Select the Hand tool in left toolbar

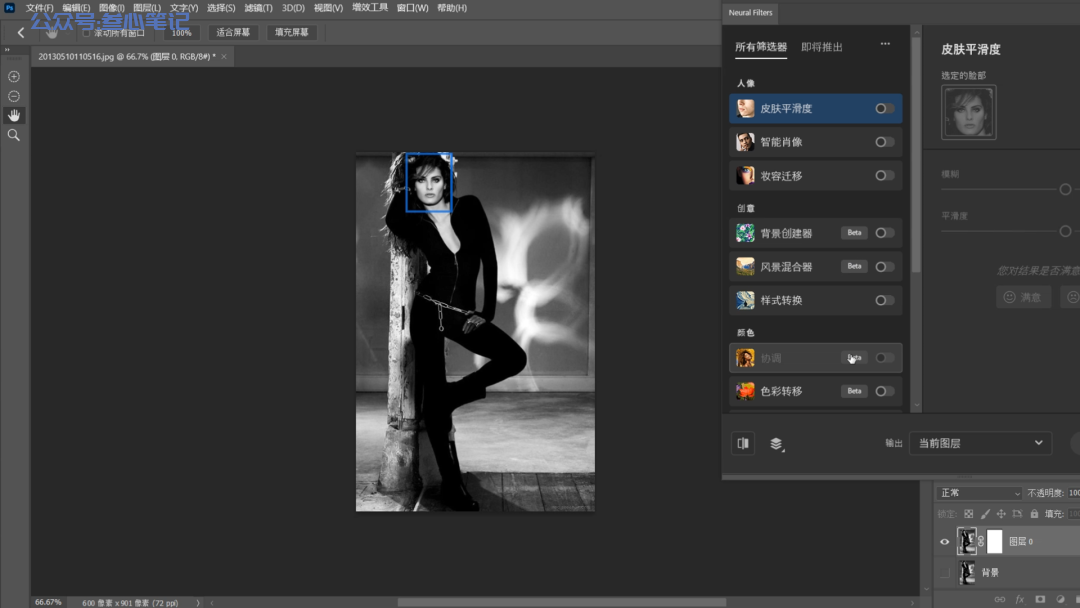click(14, 115)
